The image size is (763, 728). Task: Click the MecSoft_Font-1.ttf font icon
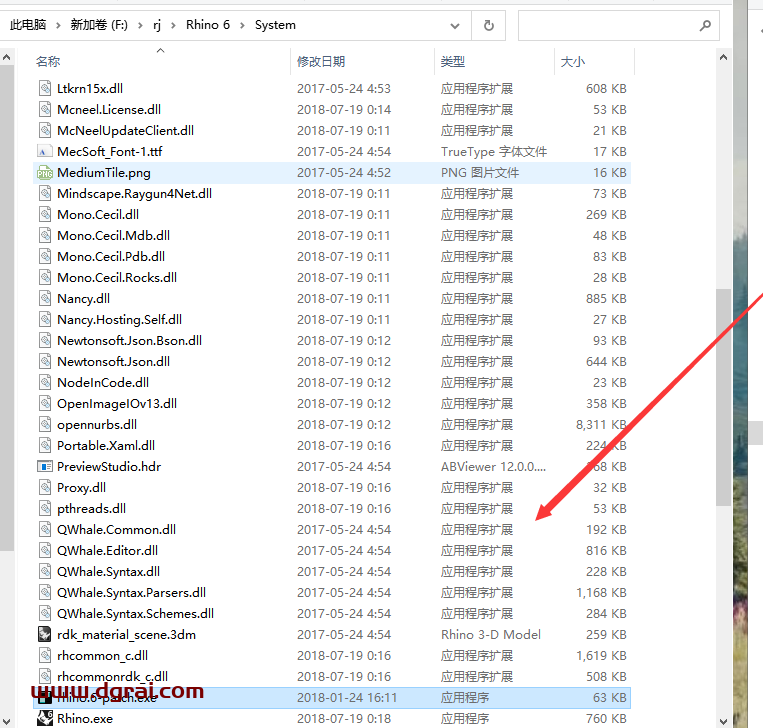point(45,151)
